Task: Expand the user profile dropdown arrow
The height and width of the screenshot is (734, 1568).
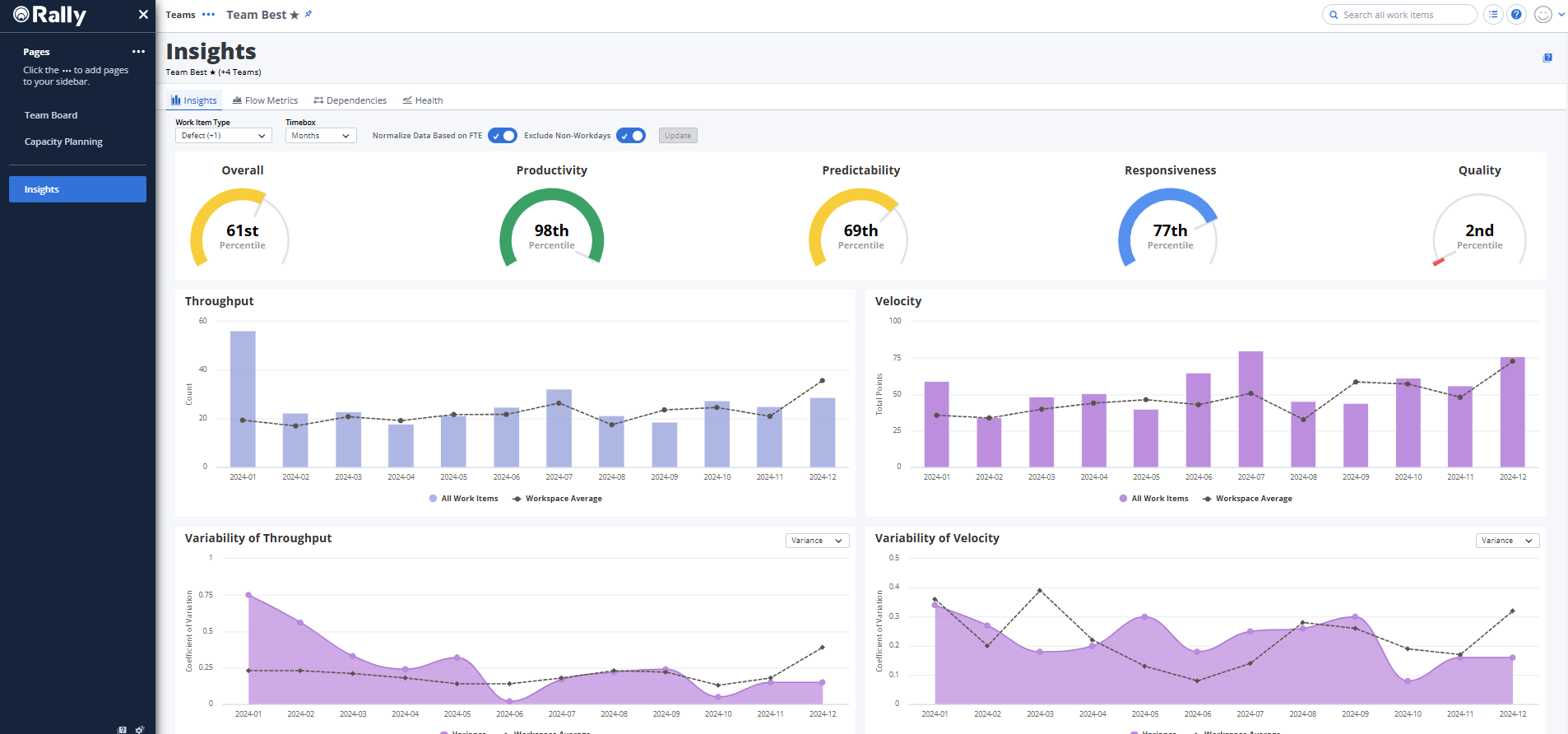Action: pos(1561,15)
